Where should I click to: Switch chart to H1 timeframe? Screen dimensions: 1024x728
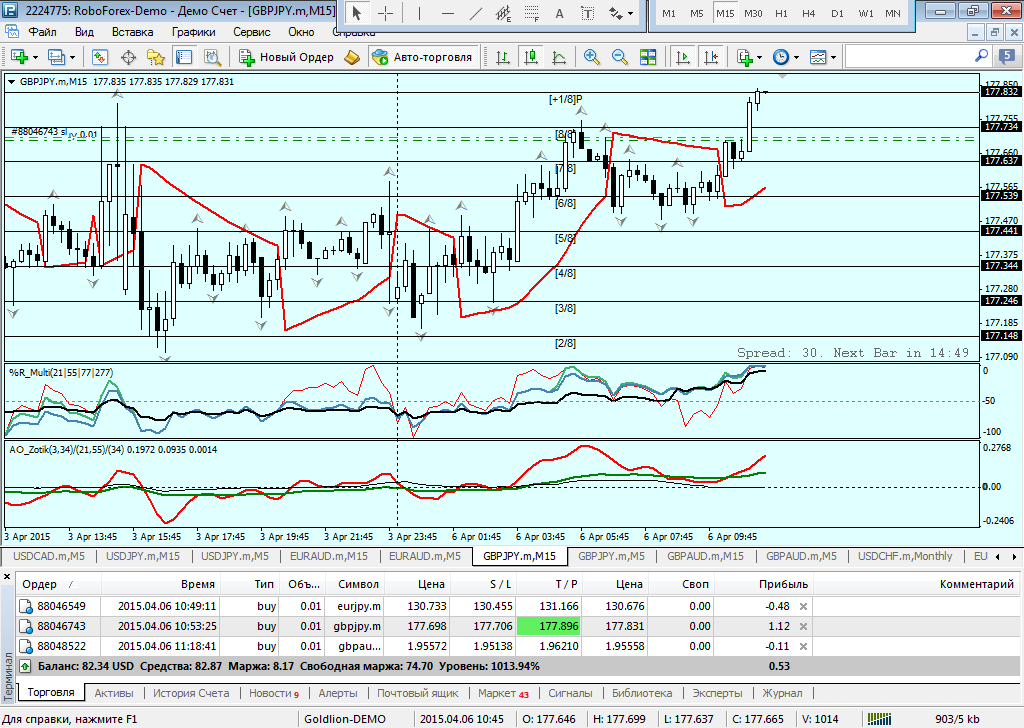coord(781,13)
